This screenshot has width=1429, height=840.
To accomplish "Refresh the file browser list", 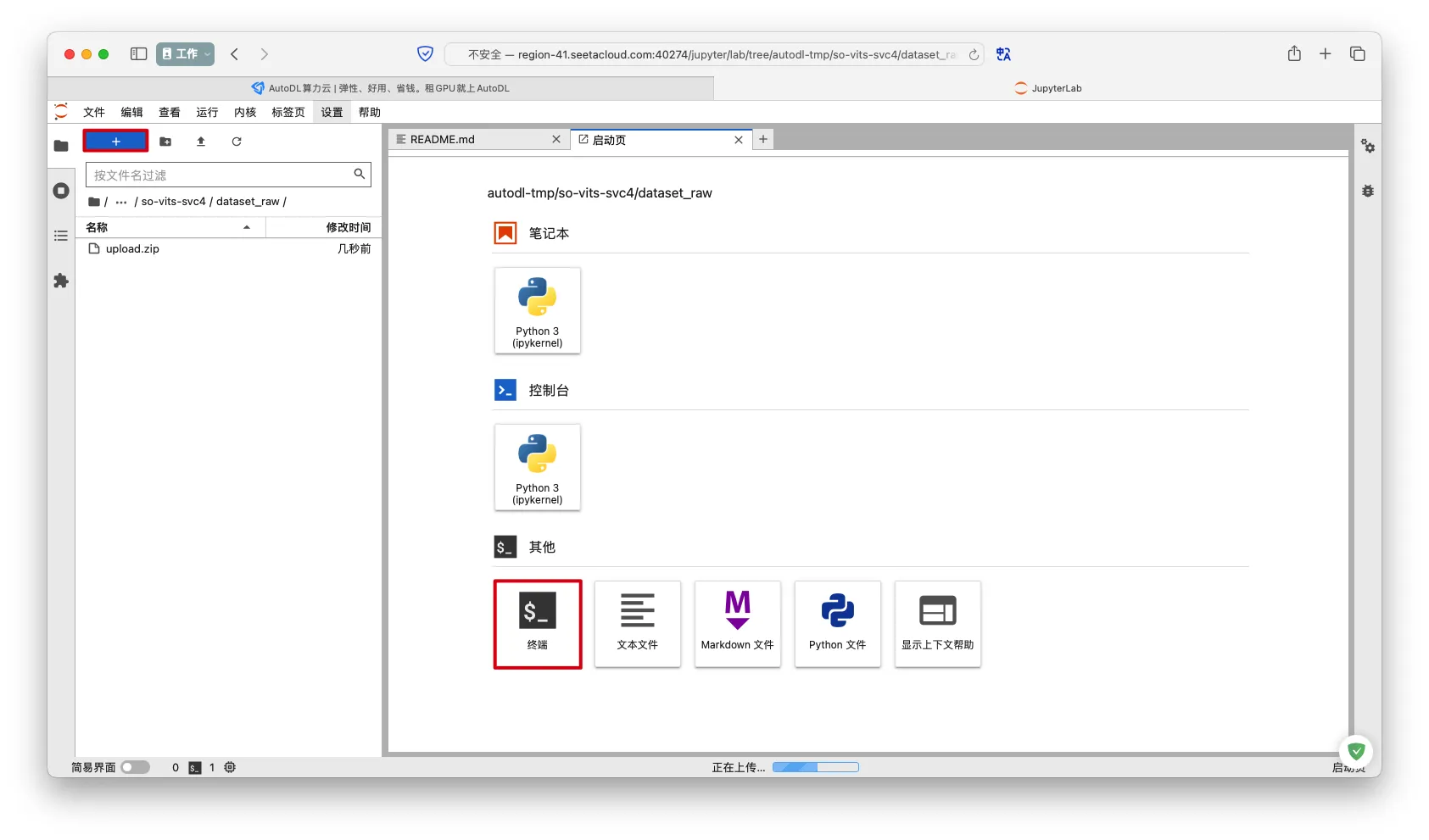I will [x=237, y=142].
